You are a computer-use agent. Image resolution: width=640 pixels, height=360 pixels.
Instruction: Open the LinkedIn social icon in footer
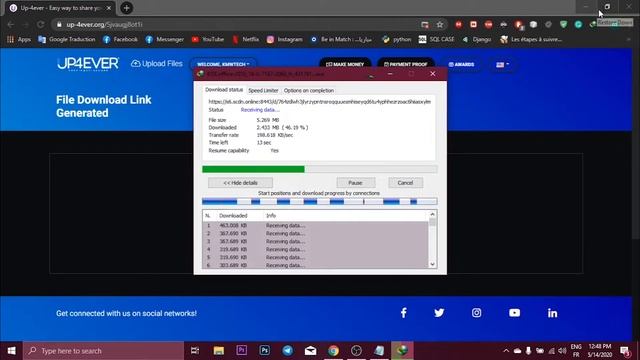552,313
